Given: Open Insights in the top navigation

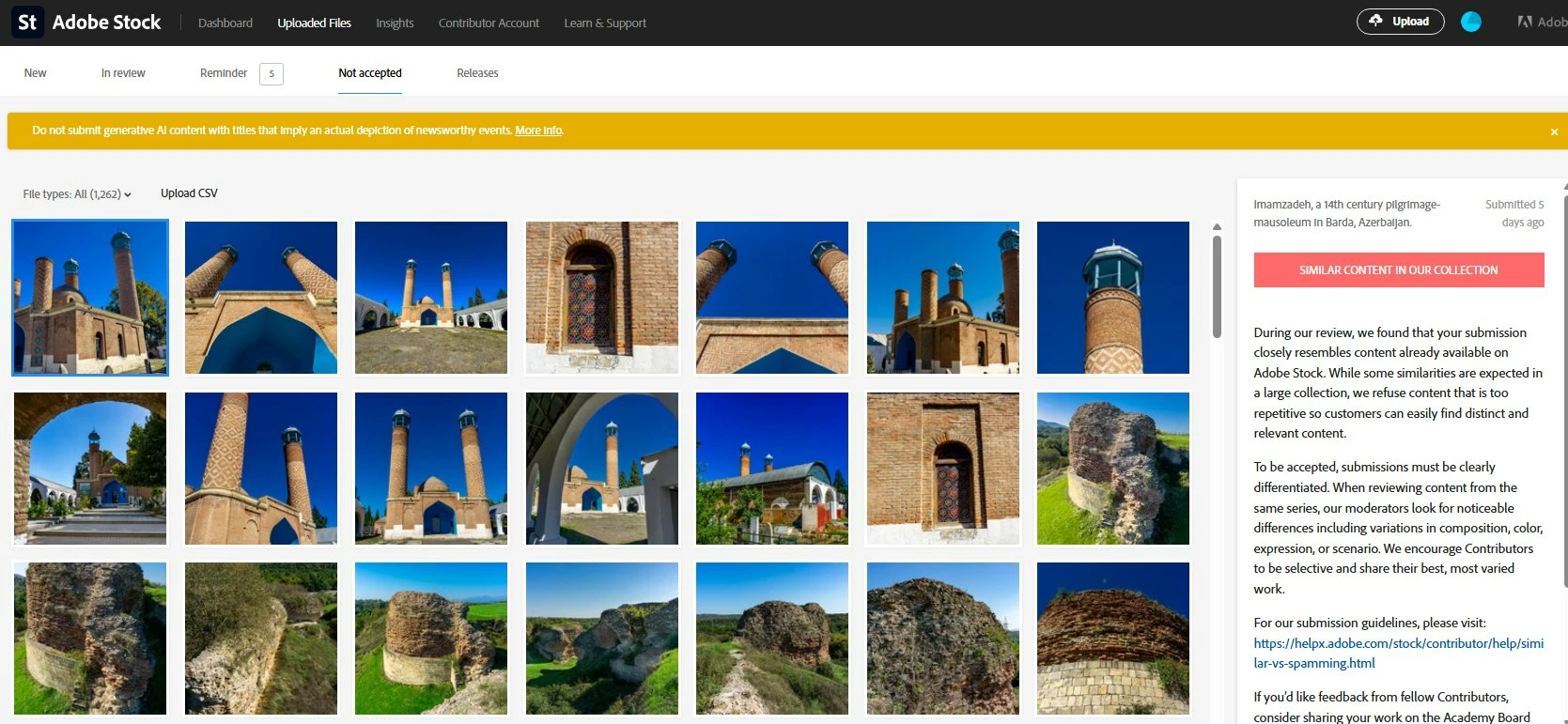Looking at the screenshot, I should click(395, 23).
